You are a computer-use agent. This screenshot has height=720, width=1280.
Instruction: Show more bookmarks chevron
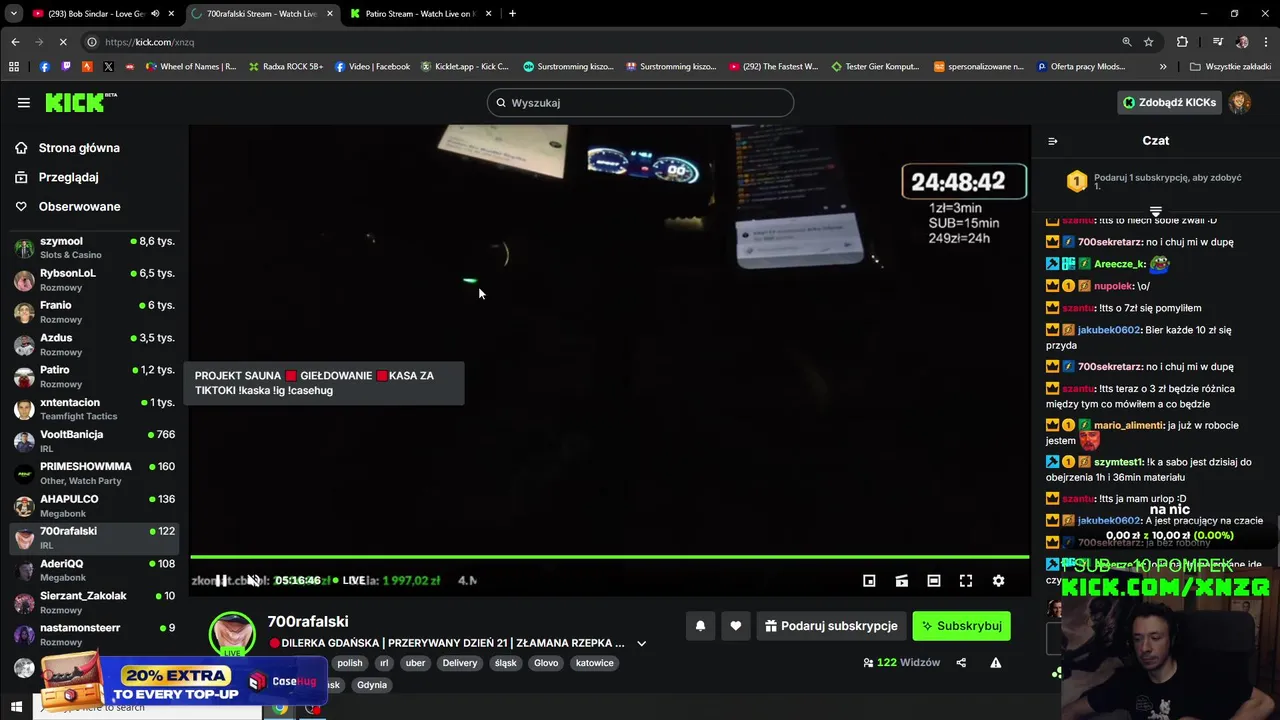coord(1163,67)
